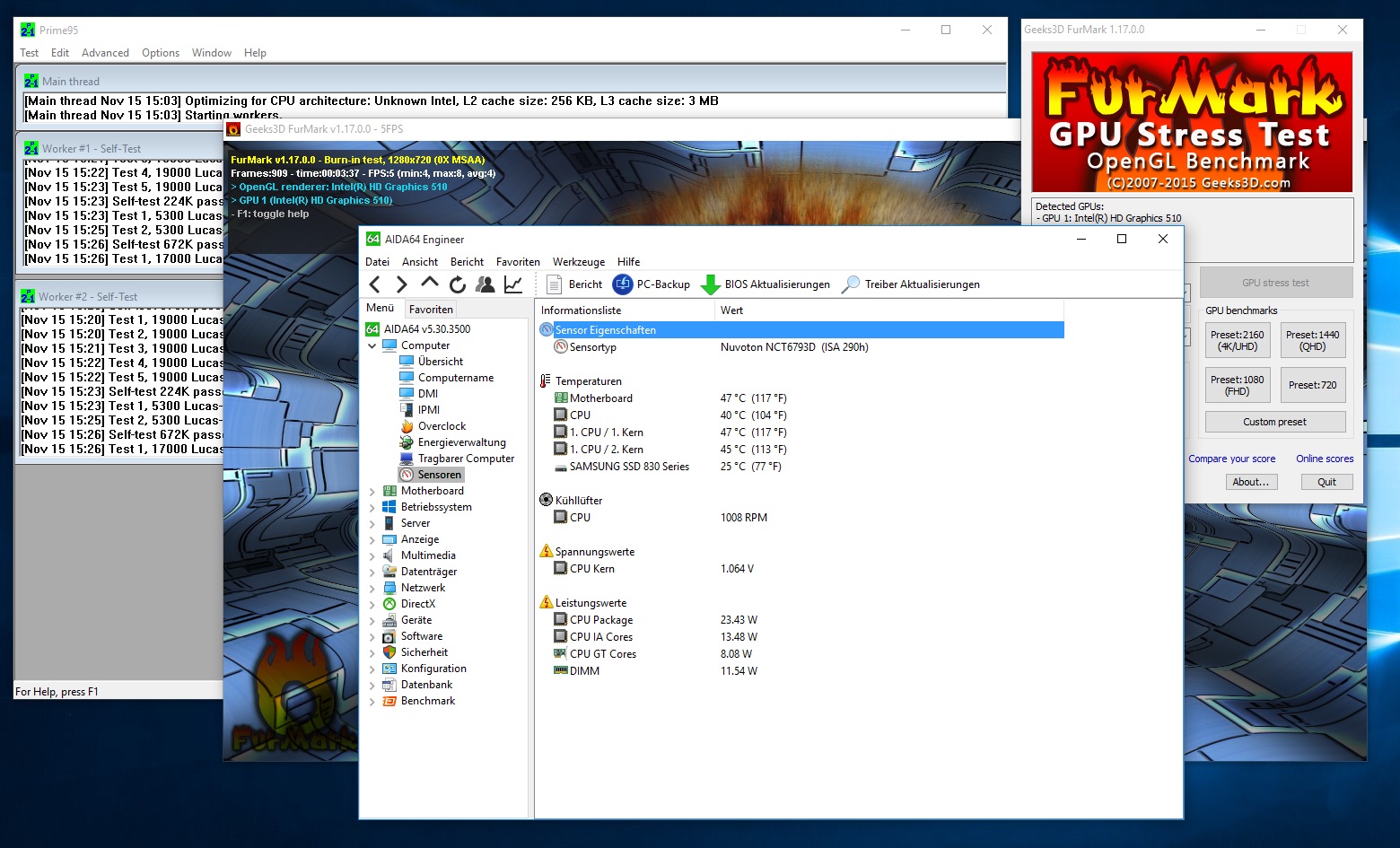Open the AIDA64 user/remote icon

[x=486, y=284]
